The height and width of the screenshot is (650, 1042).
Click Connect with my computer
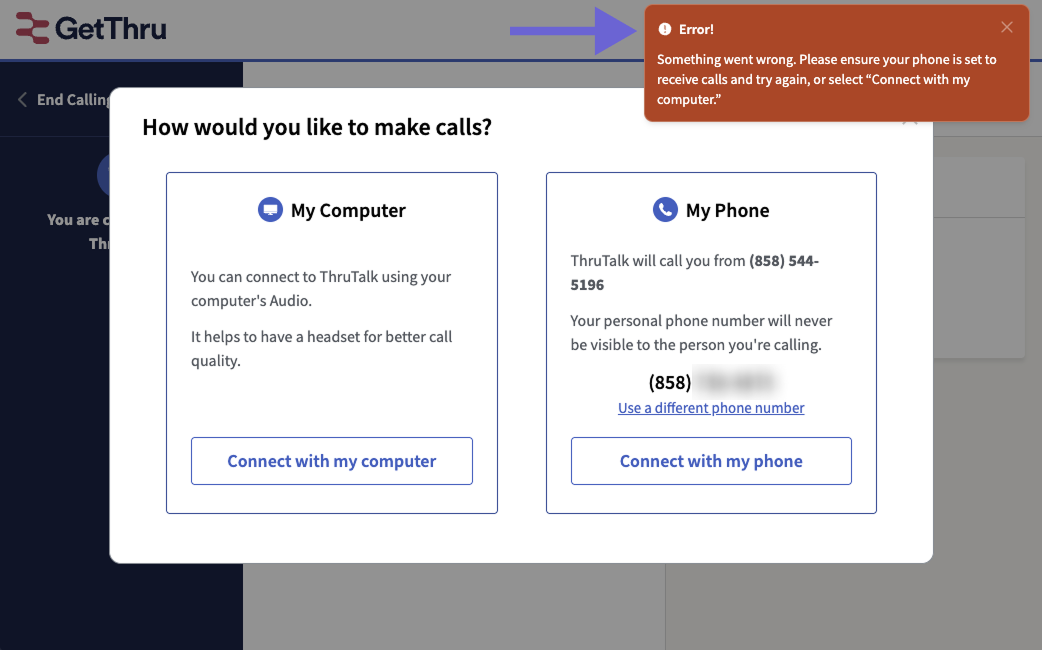point(331,461)
